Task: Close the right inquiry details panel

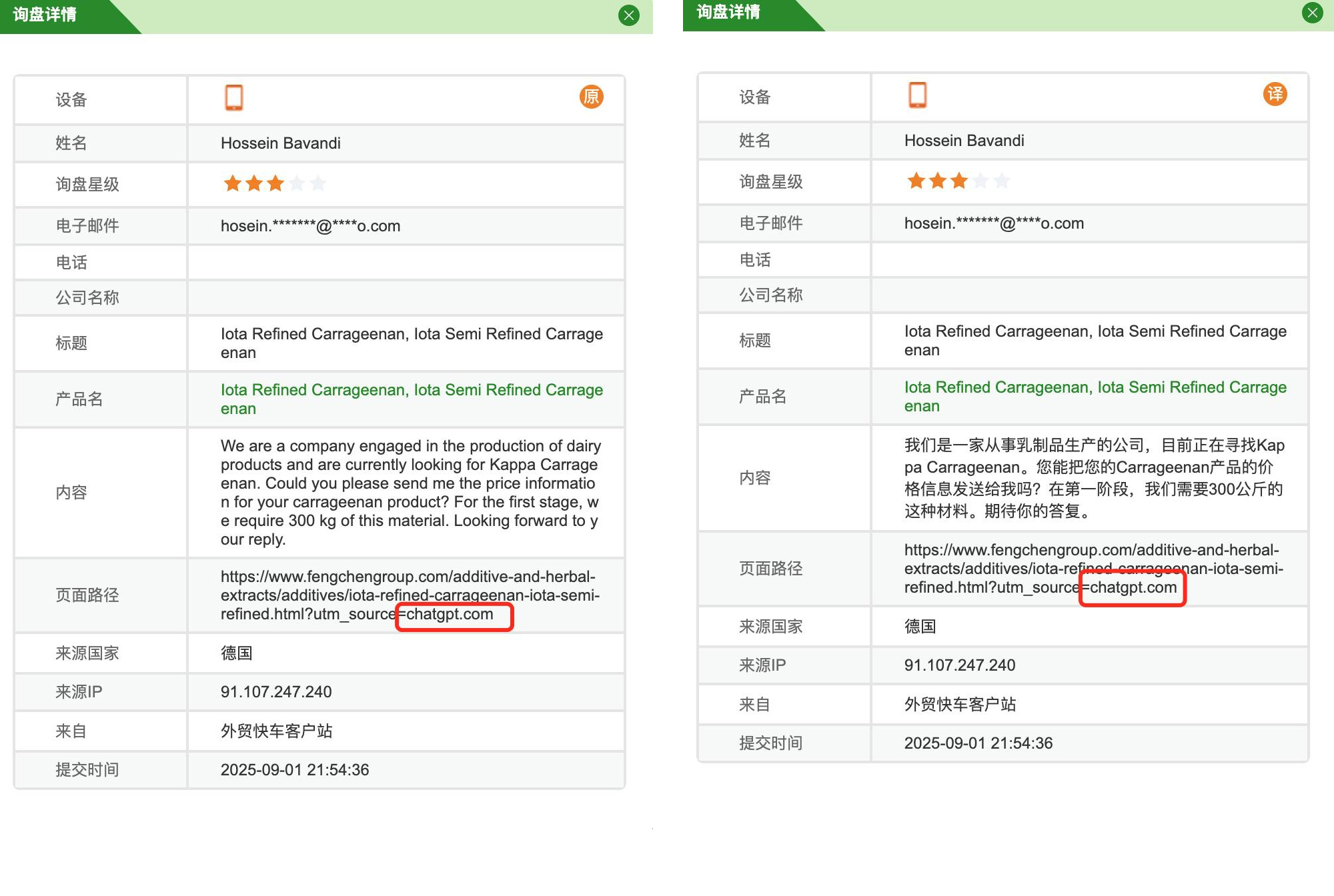Action: [x=1312, y=13]
